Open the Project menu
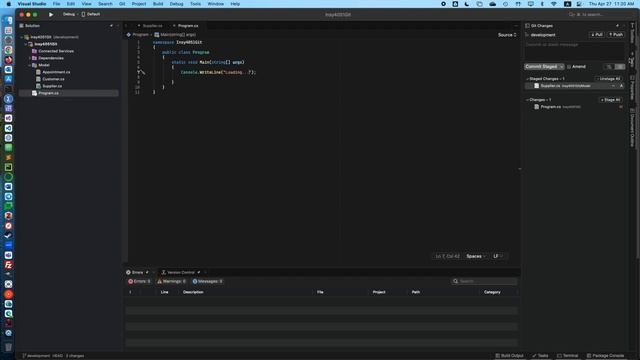Screen dimensions: 640x360 pyautogui.click(x=139, y=4)
